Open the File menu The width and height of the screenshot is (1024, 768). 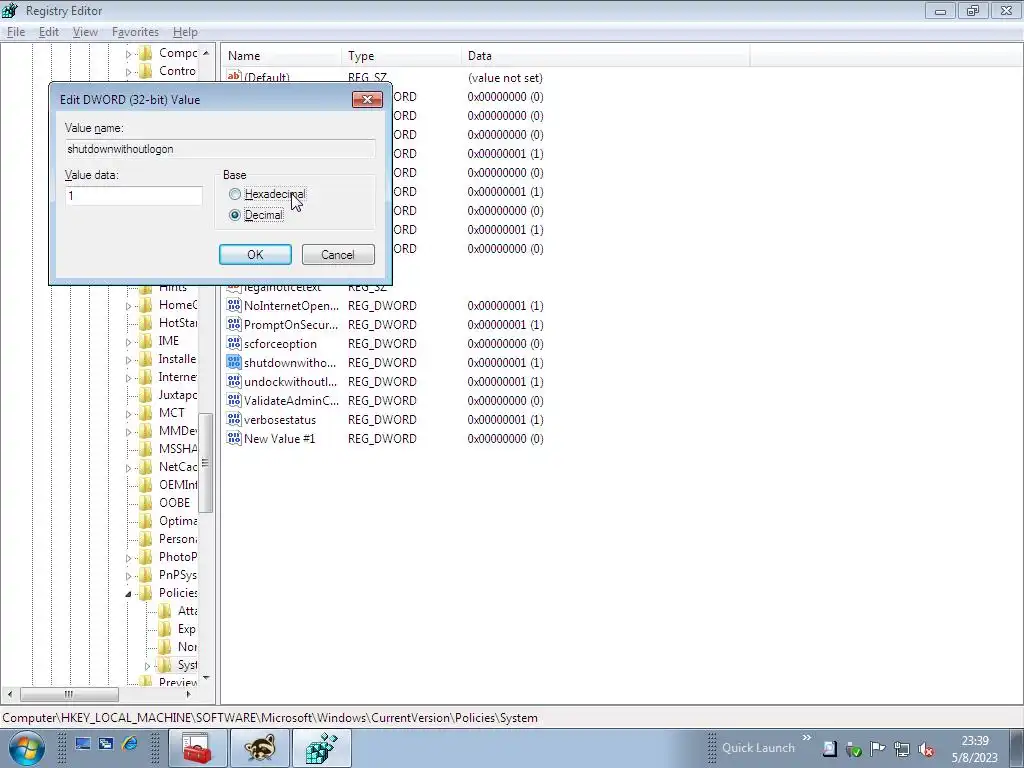coord(16,32)
